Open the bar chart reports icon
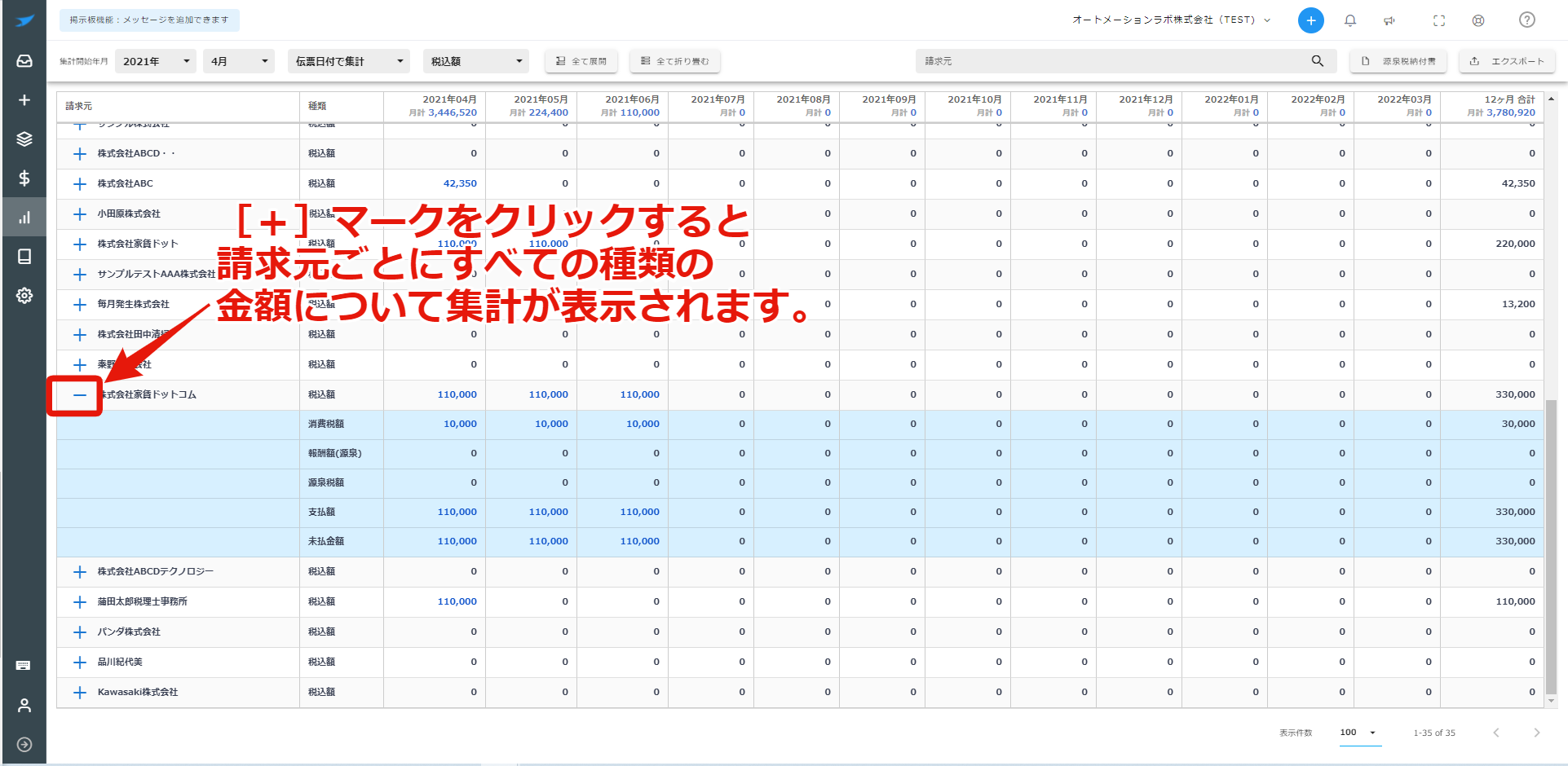 click(x=24, y=218)
